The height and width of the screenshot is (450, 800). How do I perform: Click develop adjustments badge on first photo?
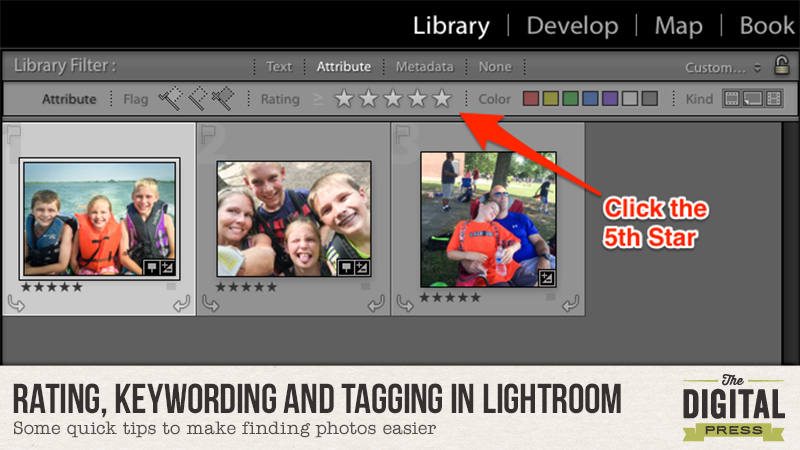pyautogui.click(x=167, y=267)
